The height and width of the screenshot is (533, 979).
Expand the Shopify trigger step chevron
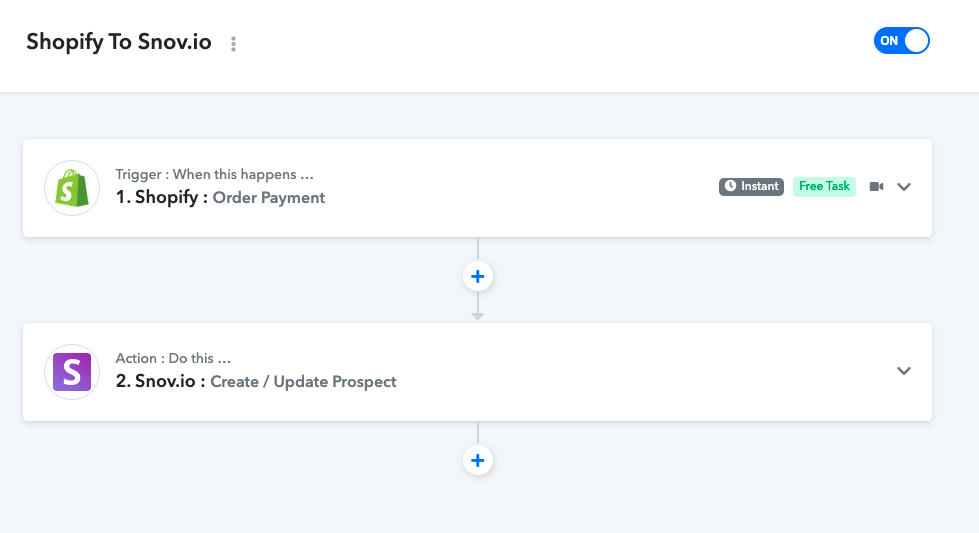(x=904, y=187)
